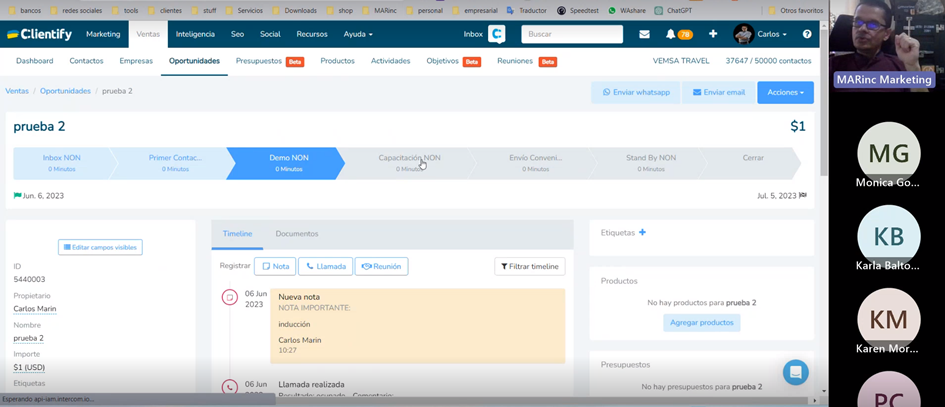
Task: Switch to the Documentos tab
Action: pos(297,234)
